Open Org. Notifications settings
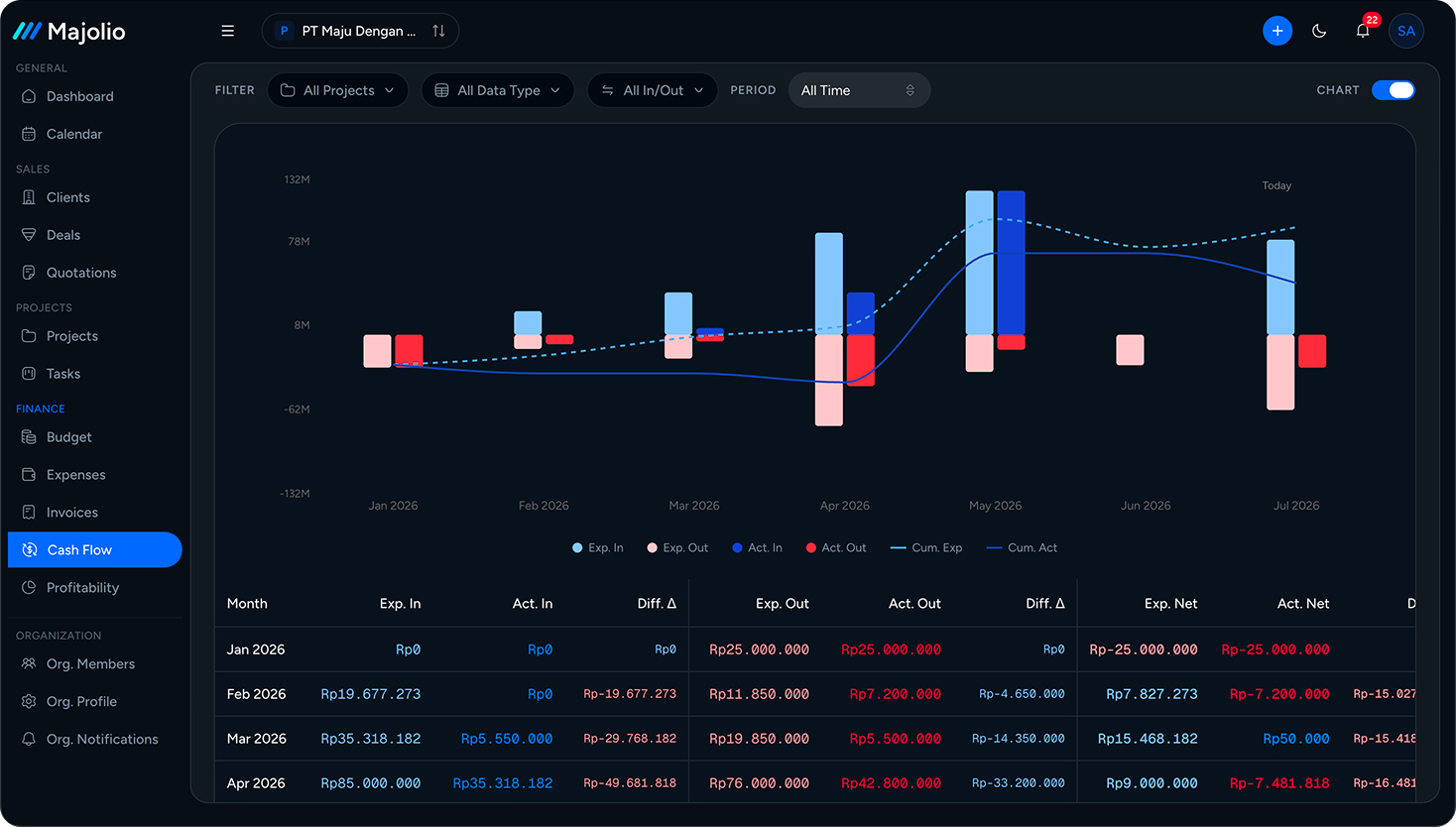This screenshot has height=827, width=1456. [x=95, y=740]
